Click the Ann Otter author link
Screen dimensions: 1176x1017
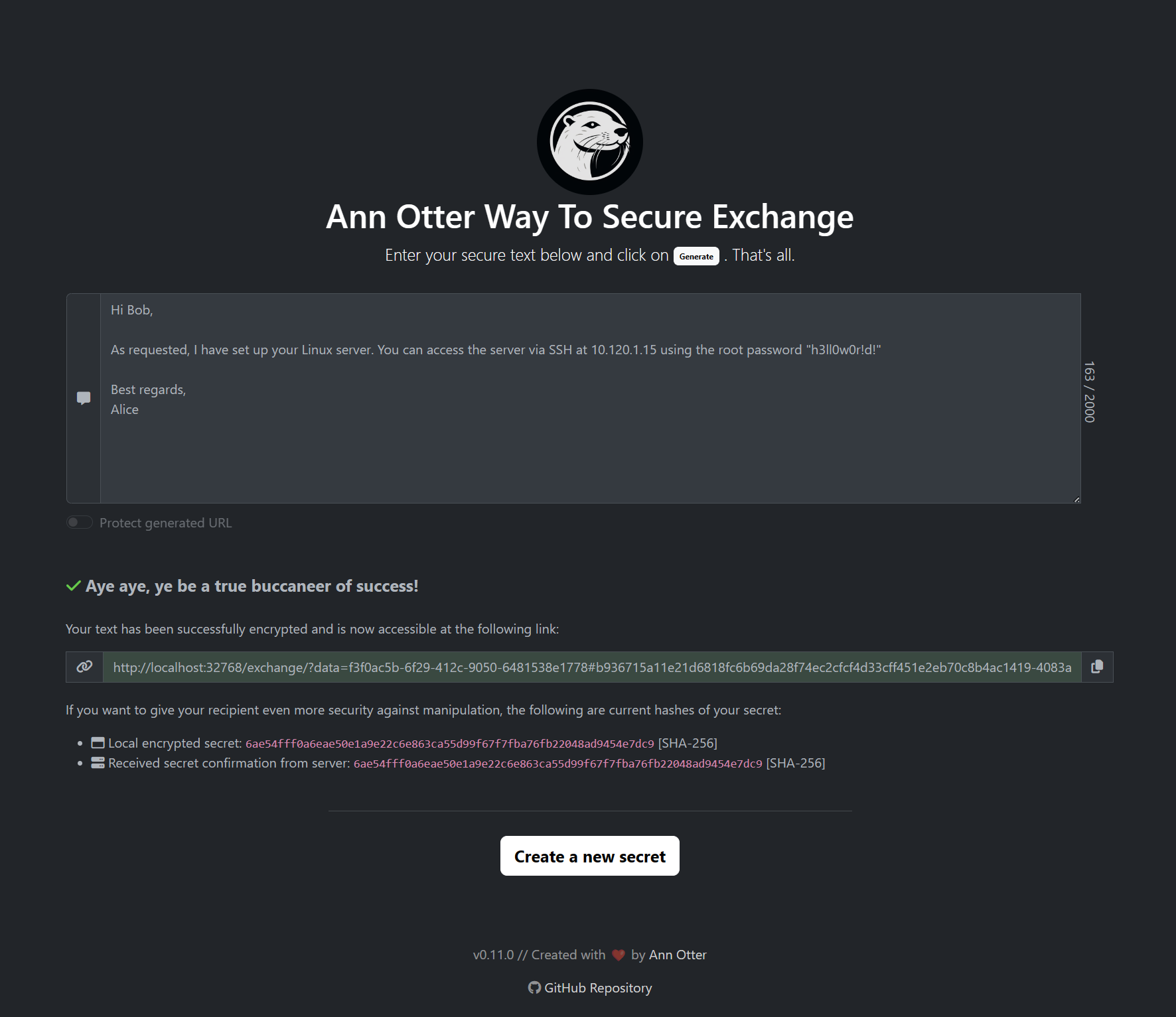click(x=678, y=955)
